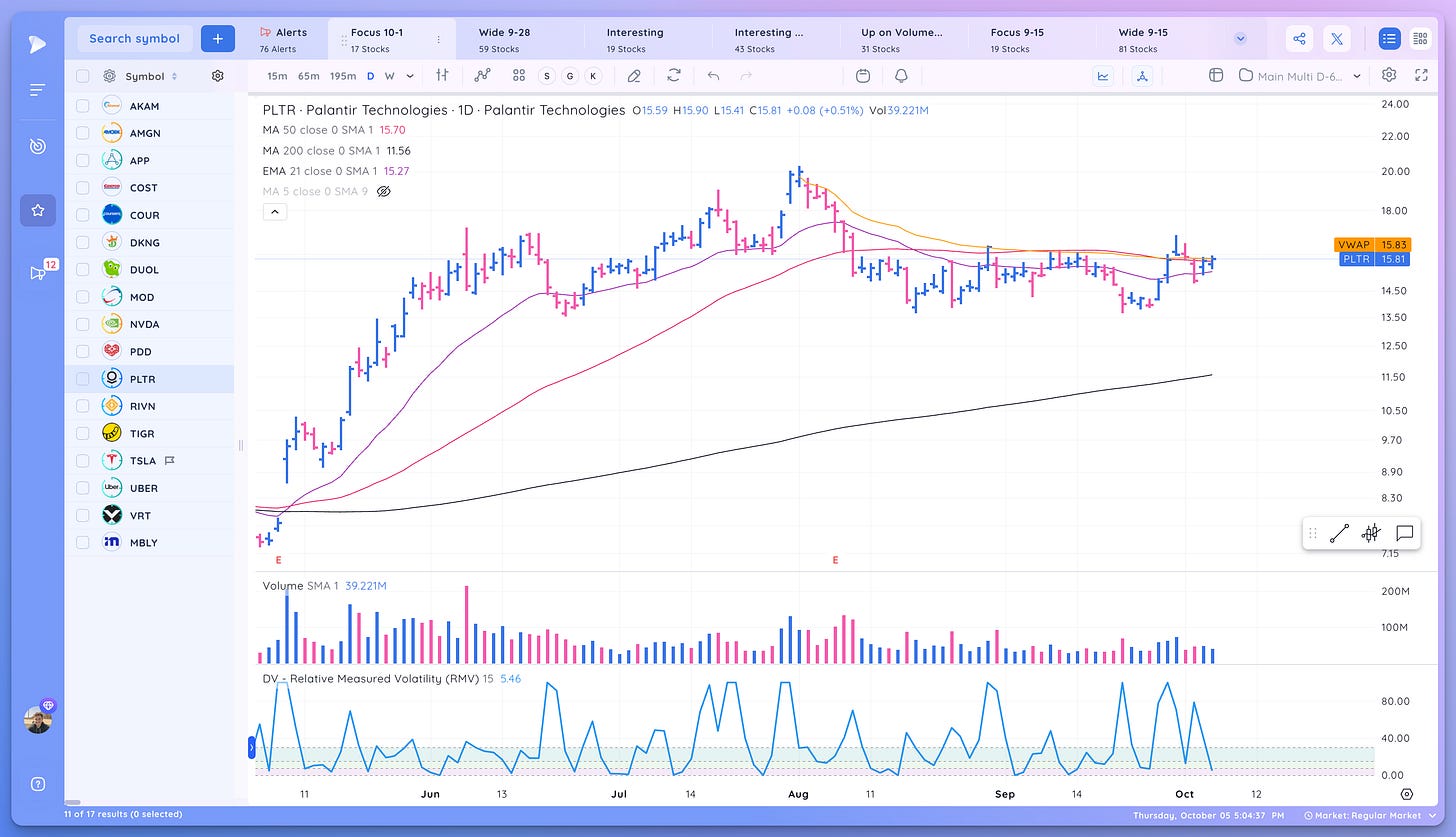Create alert with bell icon
1456x837 pixels.
(x=901, y=75)
